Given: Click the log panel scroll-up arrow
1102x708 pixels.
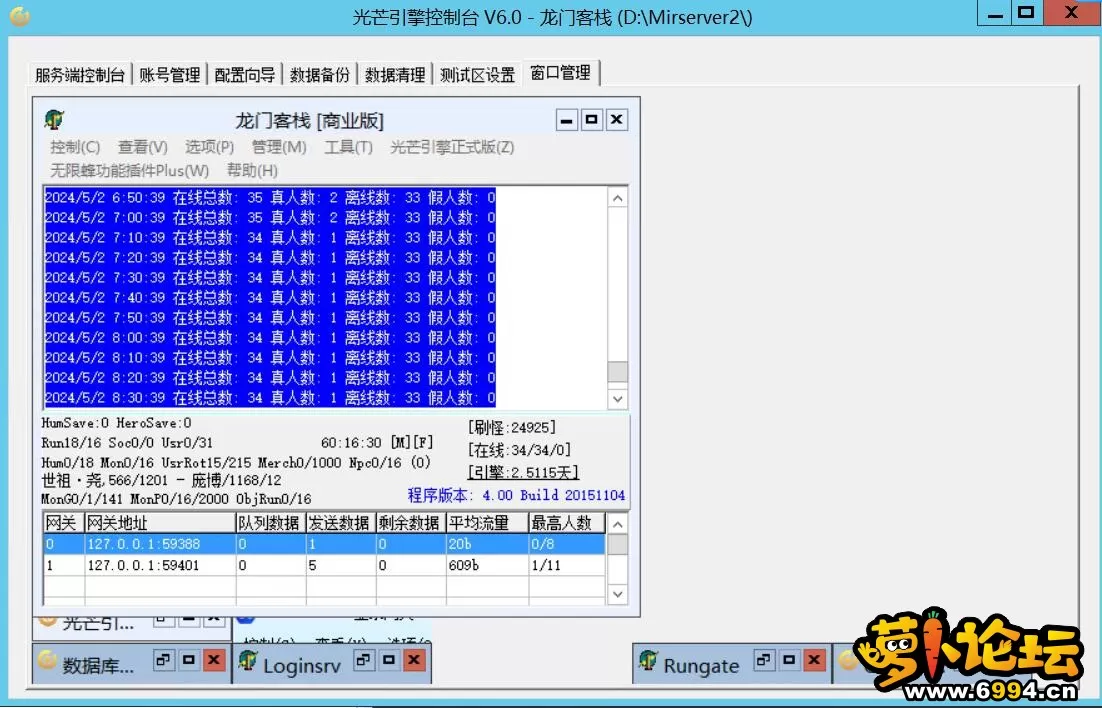Looking at the screenshot, I should click(x=618, y=198).
